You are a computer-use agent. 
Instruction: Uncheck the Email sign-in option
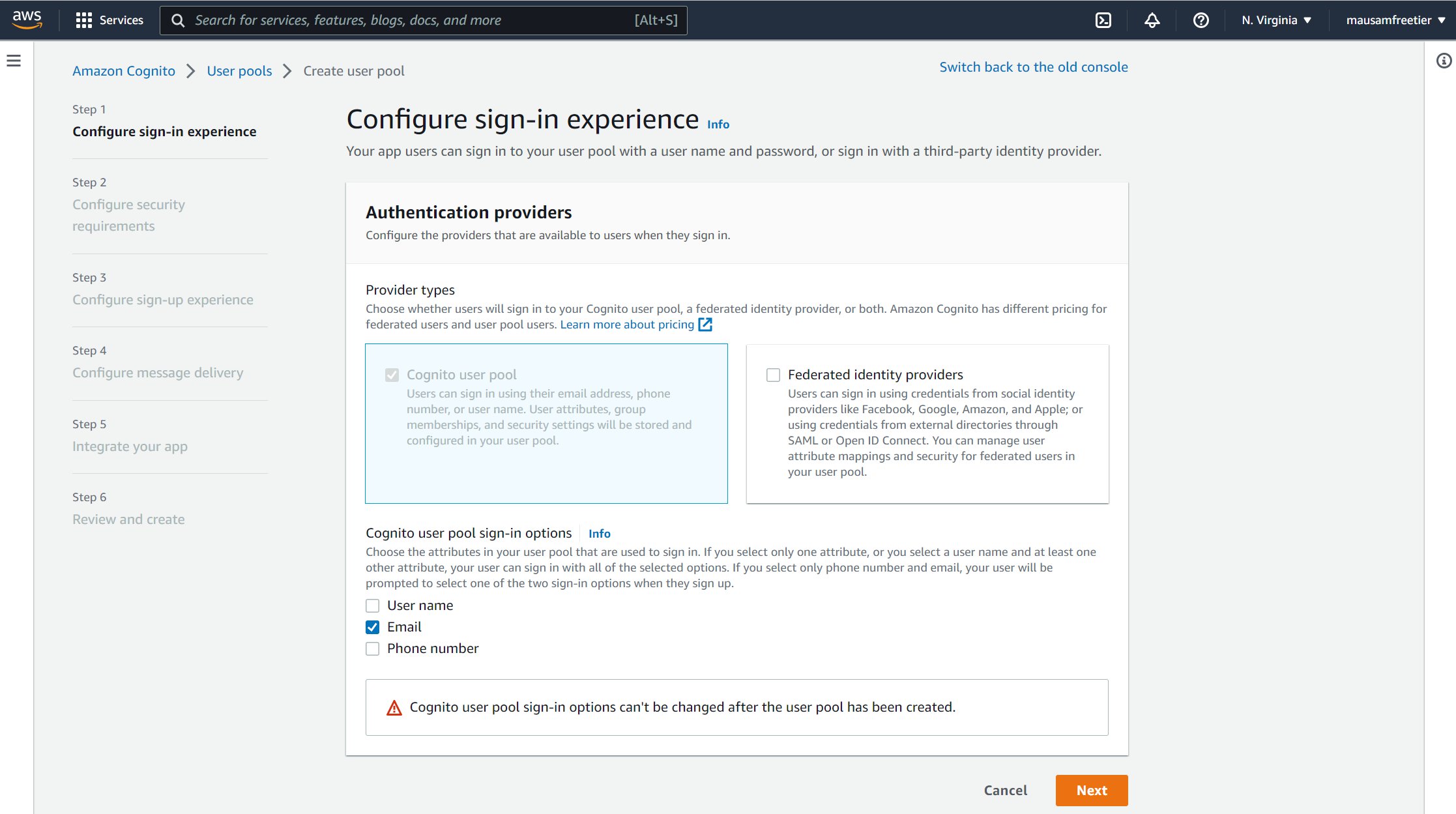(x=373, y=627)
